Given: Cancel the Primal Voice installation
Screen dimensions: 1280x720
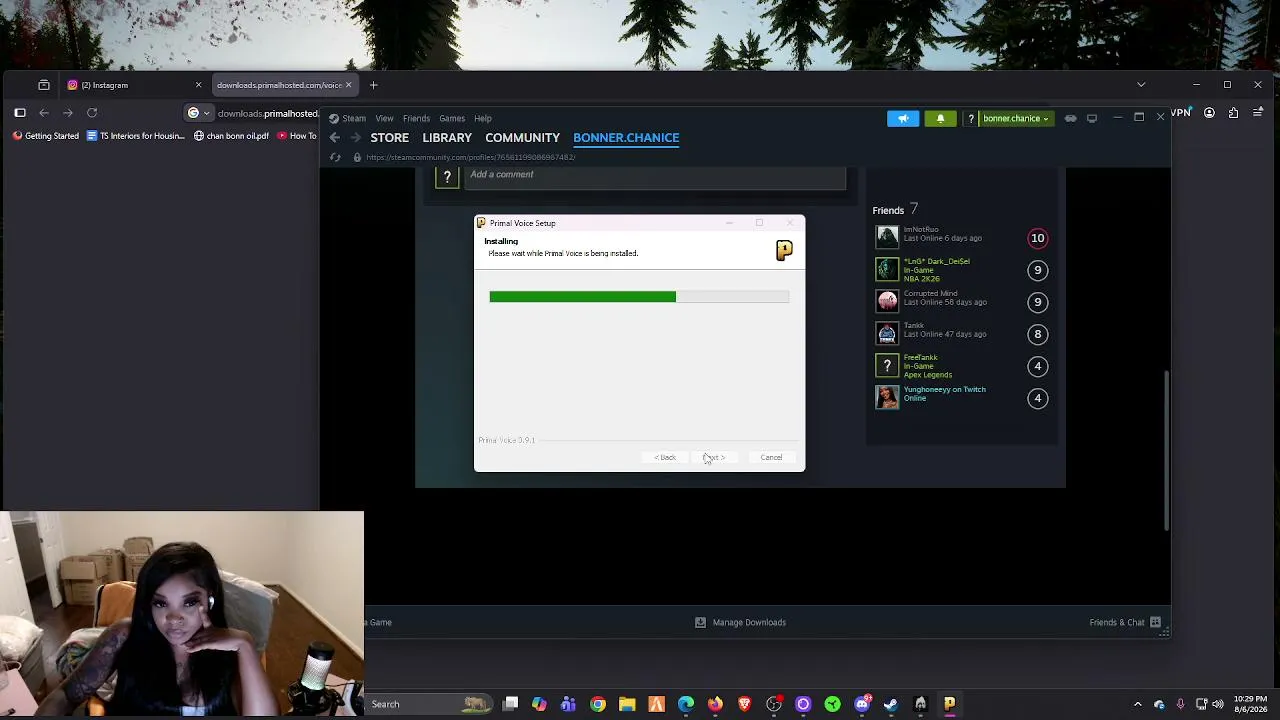Looking at the screenshot, I should pyautogui.click(x=771, y=457).
